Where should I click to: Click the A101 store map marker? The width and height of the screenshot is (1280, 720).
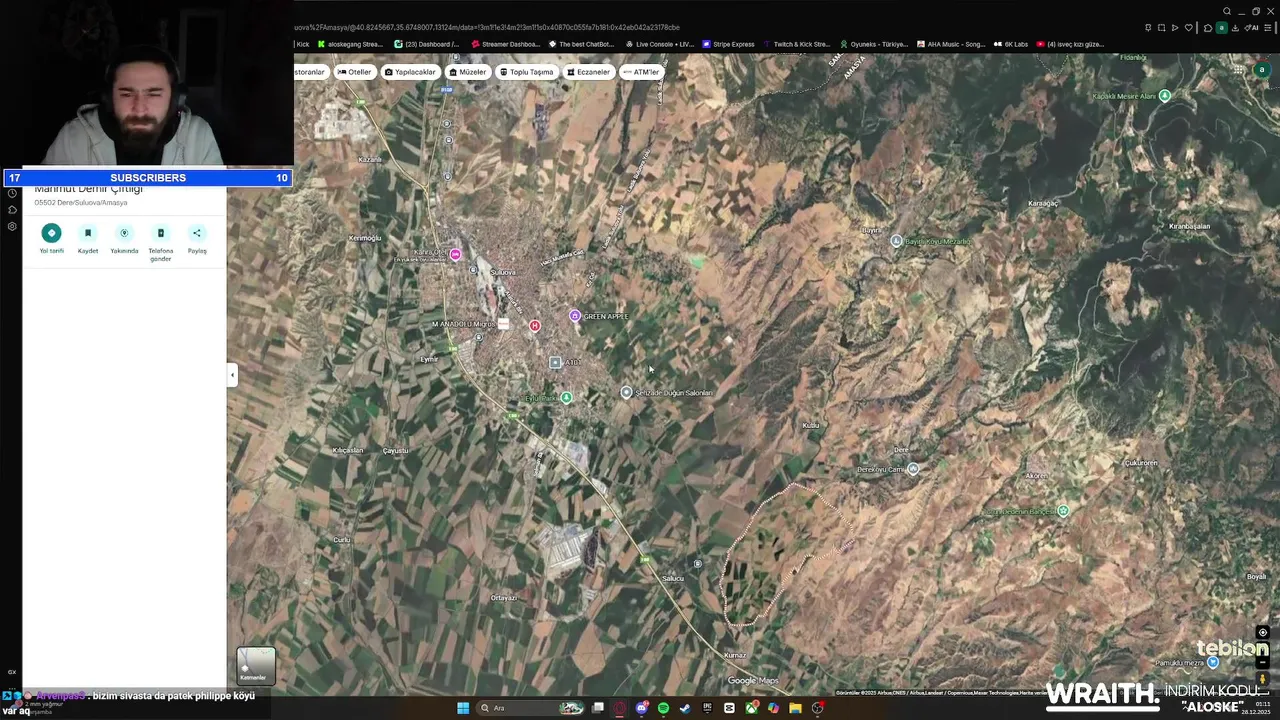[x=555, y=362]
